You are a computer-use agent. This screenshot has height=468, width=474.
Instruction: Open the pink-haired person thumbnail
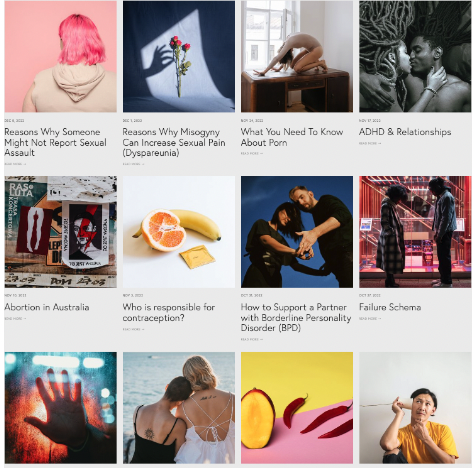pos(61,56)
